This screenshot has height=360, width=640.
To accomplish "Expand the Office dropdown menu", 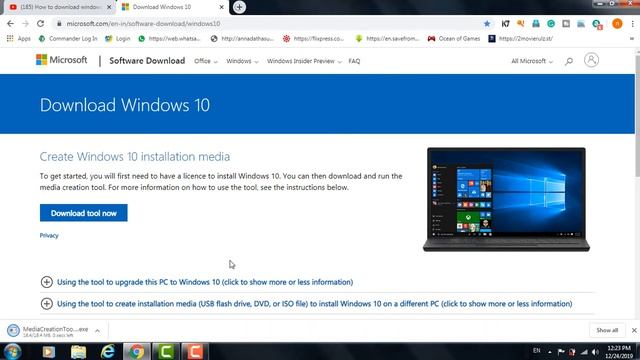I will pos(206,61).
